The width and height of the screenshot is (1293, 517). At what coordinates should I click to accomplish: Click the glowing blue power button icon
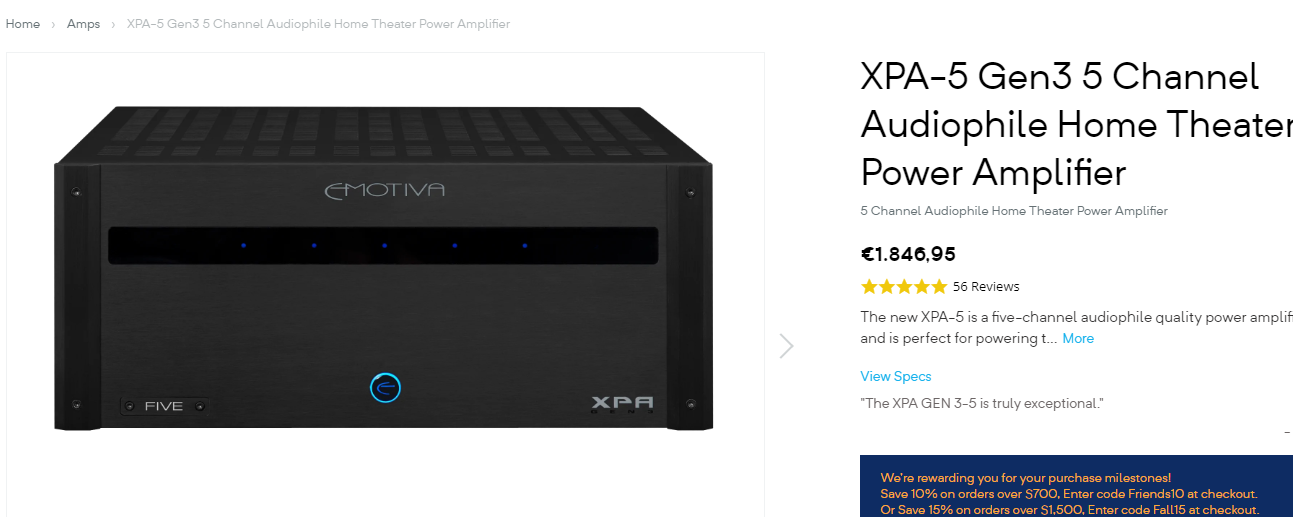[385, 388]
